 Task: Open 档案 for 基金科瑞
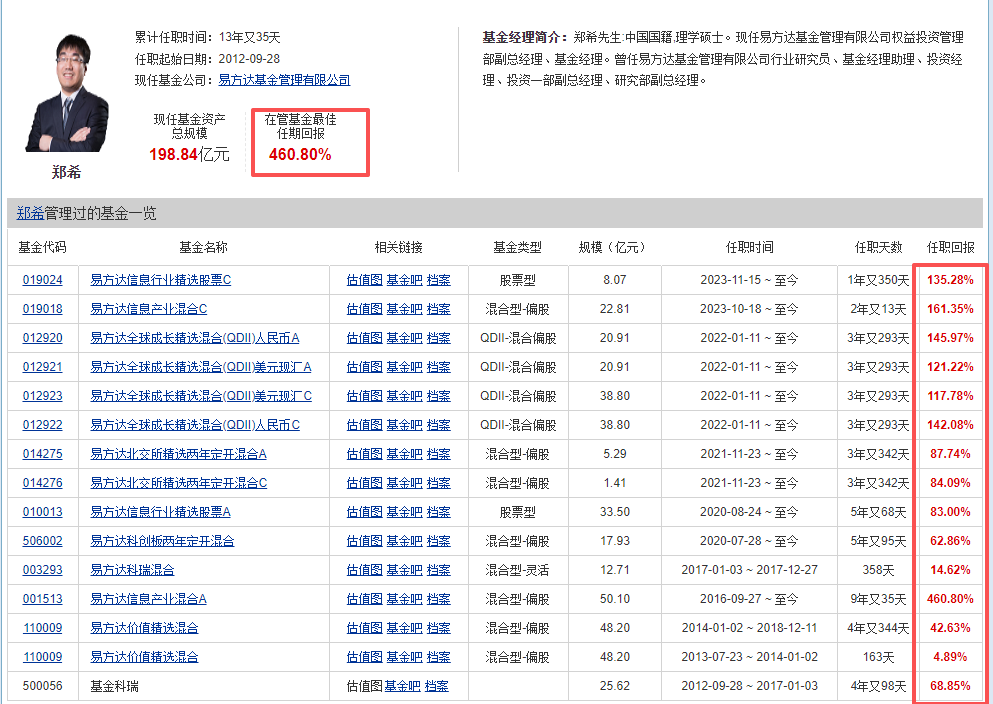click(436, 686)
